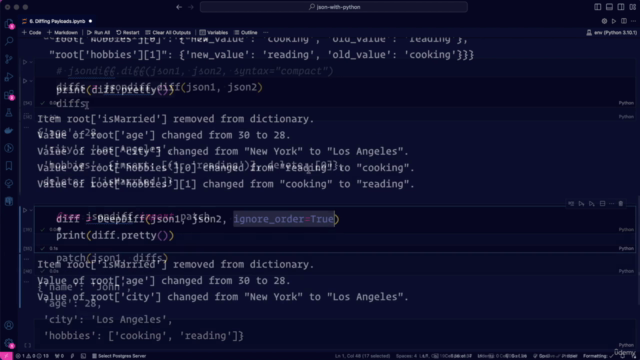Add a new Markdown cell
This screenshot has width=640, height=360.
point(62,33)
